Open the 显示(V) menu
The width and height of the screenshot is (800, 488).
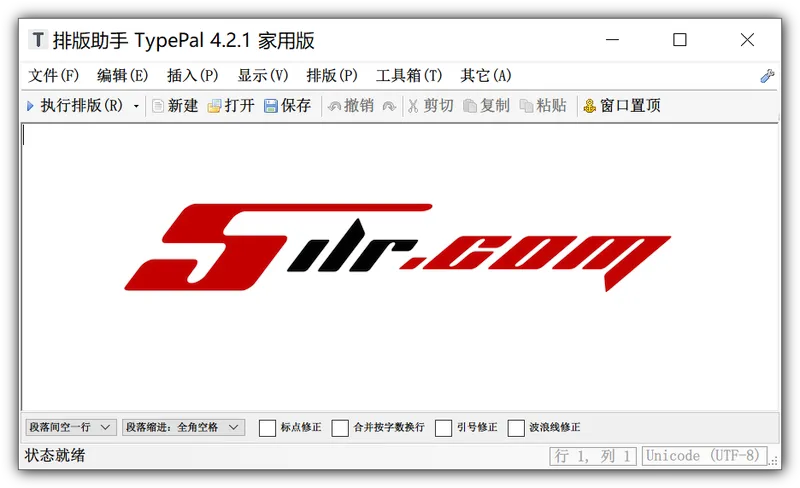(x=263, y=76)
